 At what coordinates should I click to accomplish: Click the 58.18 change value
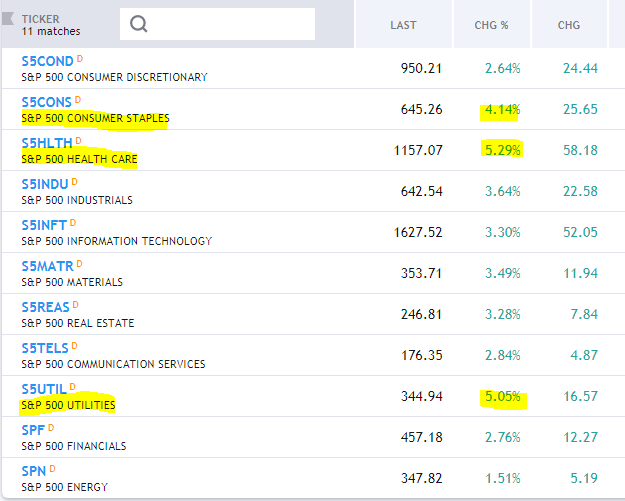(x=580, y=150)
